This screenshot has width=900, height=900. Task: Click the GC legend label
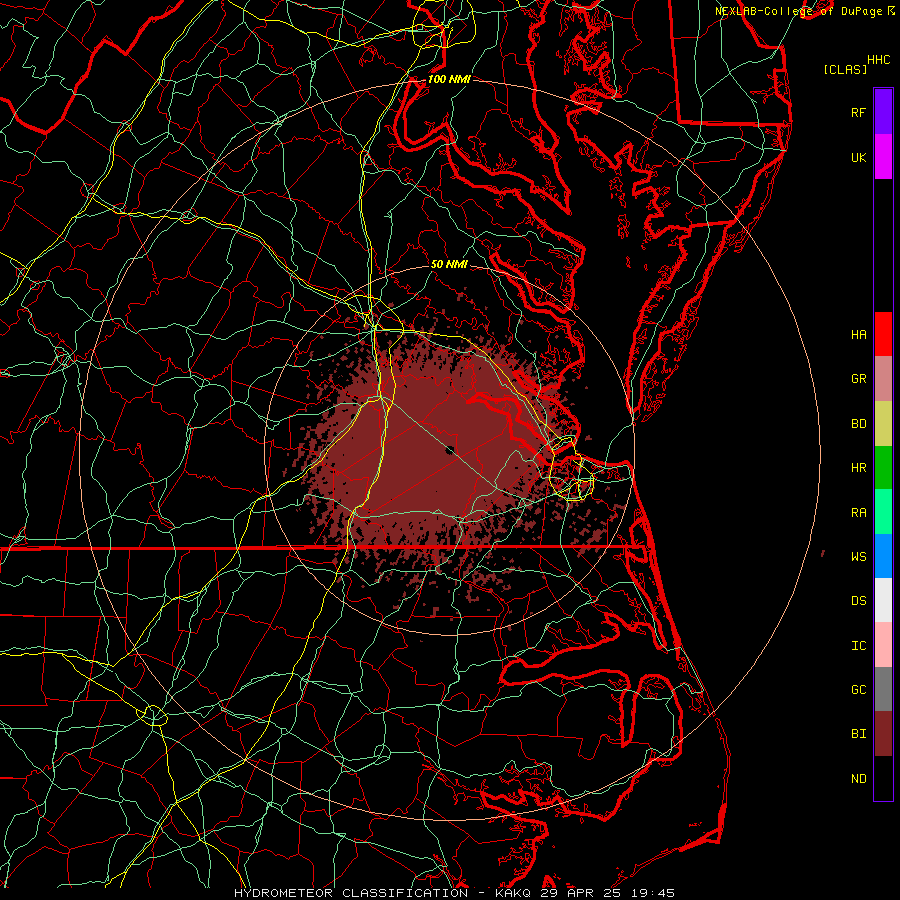tap(858, 690)
